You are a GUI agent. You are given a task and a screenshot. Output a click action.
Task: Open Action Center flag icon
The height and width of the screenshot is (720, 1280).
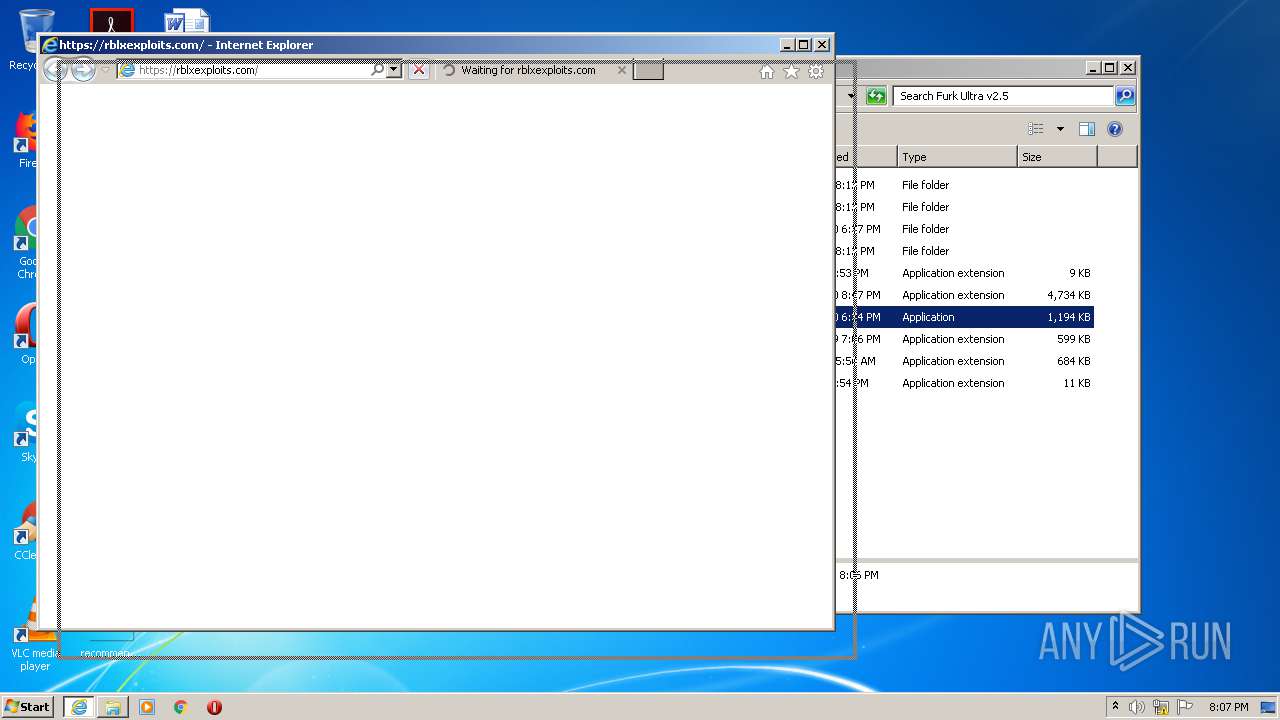tap(1185, 707)
